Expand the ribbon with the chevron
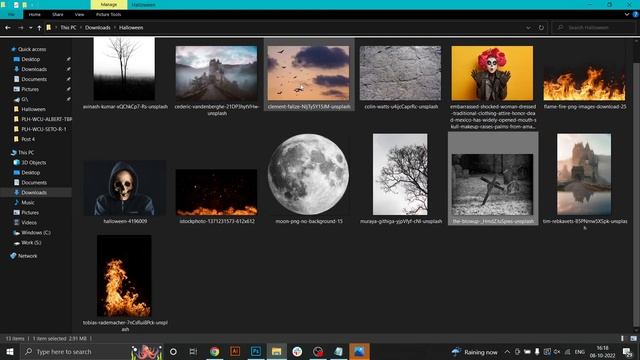The height and width of the screenshot is (360, 640). [x=627, y=14]
